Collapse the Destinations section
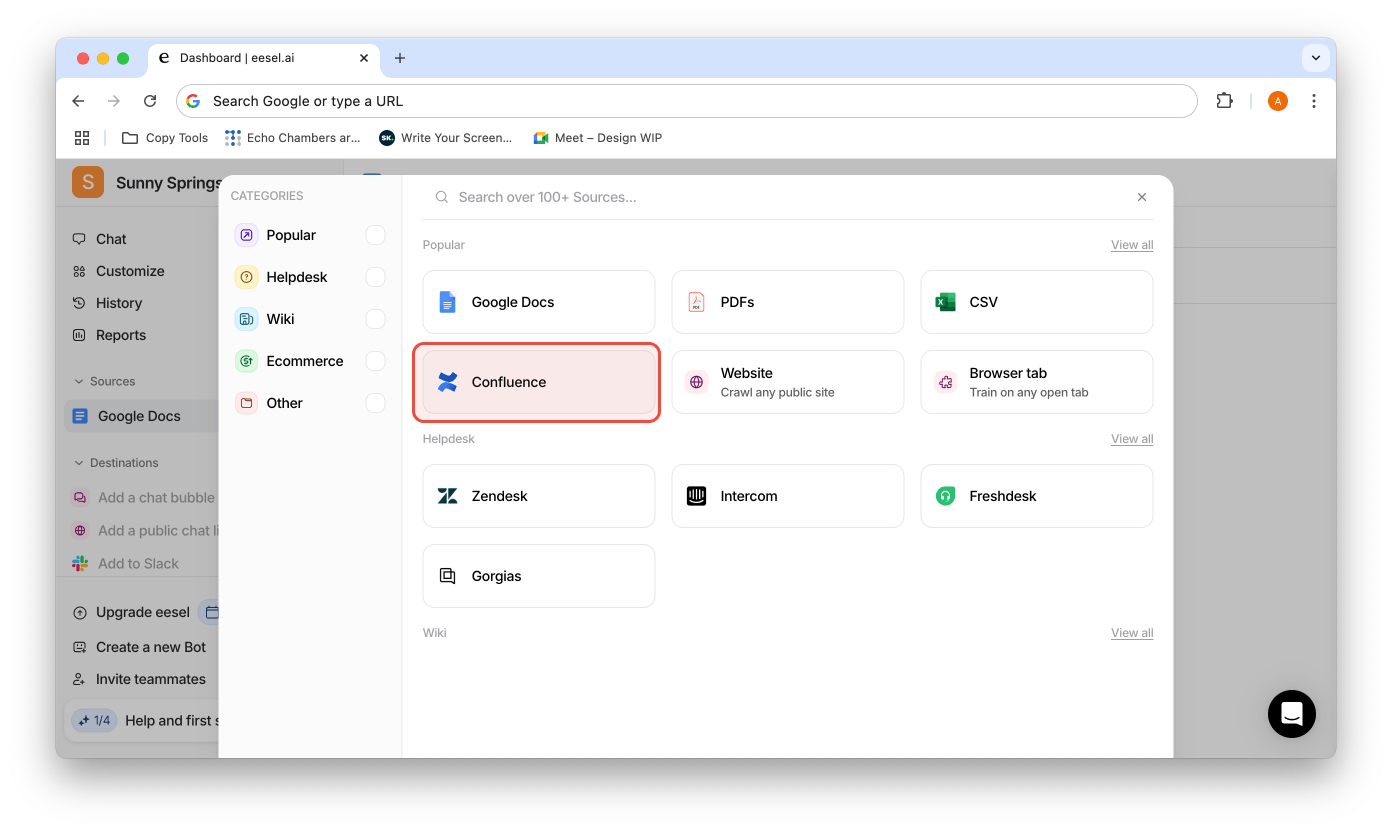The width and height of the screenshot is (1392, 832). click(115, 463)
